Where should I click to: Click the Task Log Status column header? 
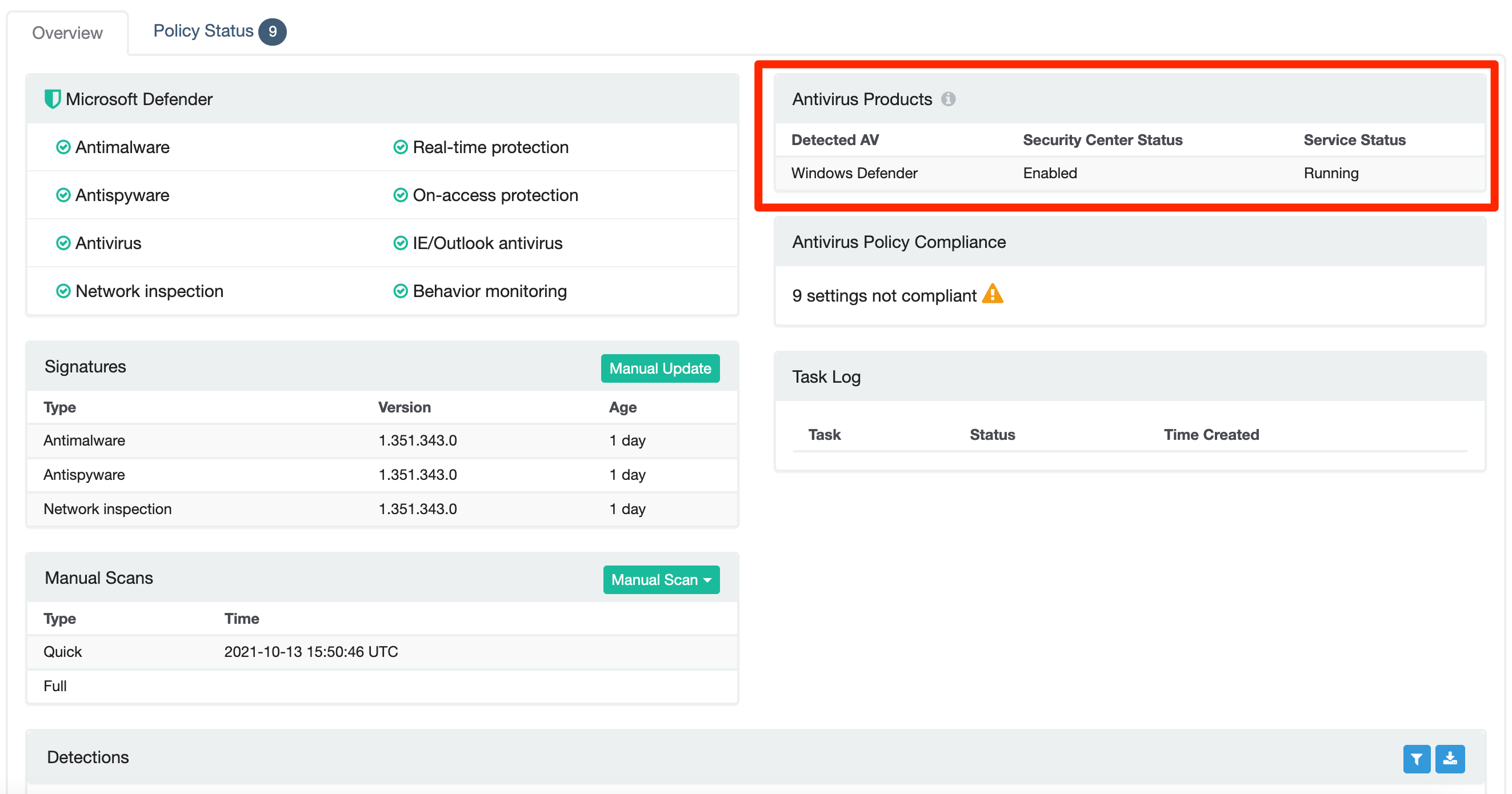click(x=992, y=435)
